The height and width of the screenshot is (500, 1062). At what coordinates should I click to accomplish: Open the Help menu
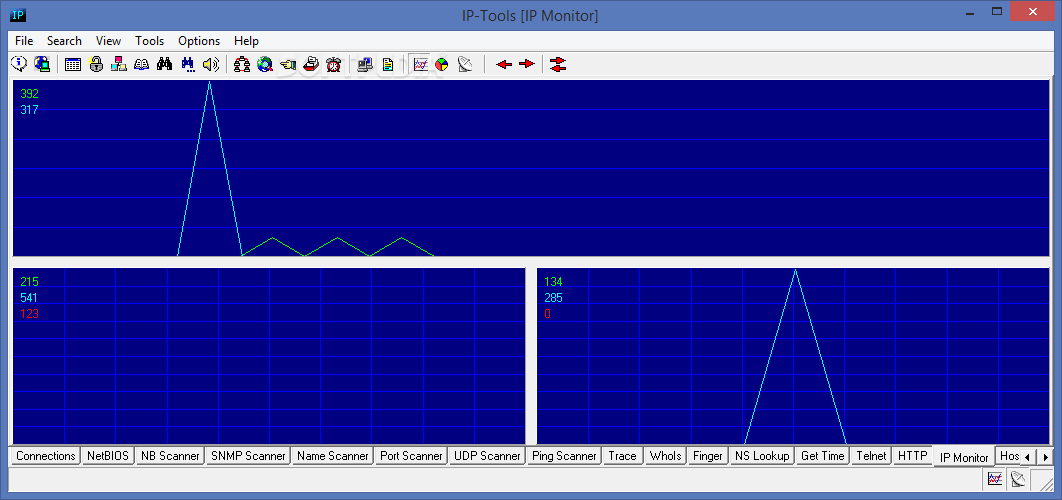[247, 41]
